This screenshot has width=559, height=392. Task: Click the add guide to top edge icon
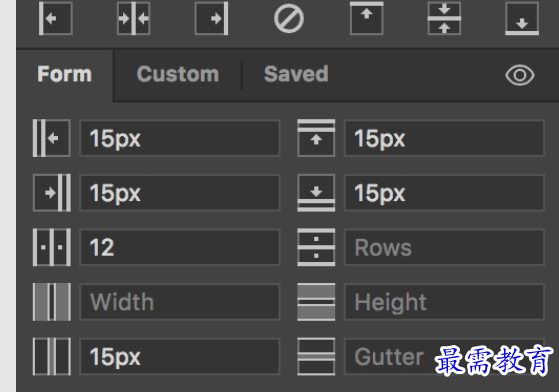point(366,19)
